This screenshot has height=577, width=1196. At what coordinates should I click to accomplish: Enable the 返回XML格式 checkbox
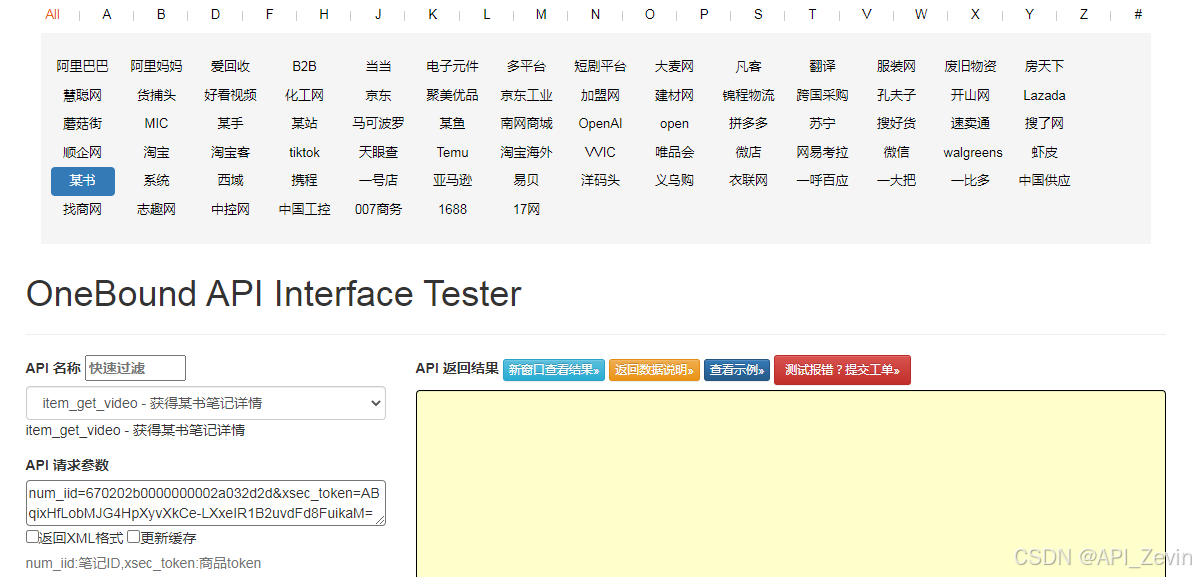pos(33,537)
